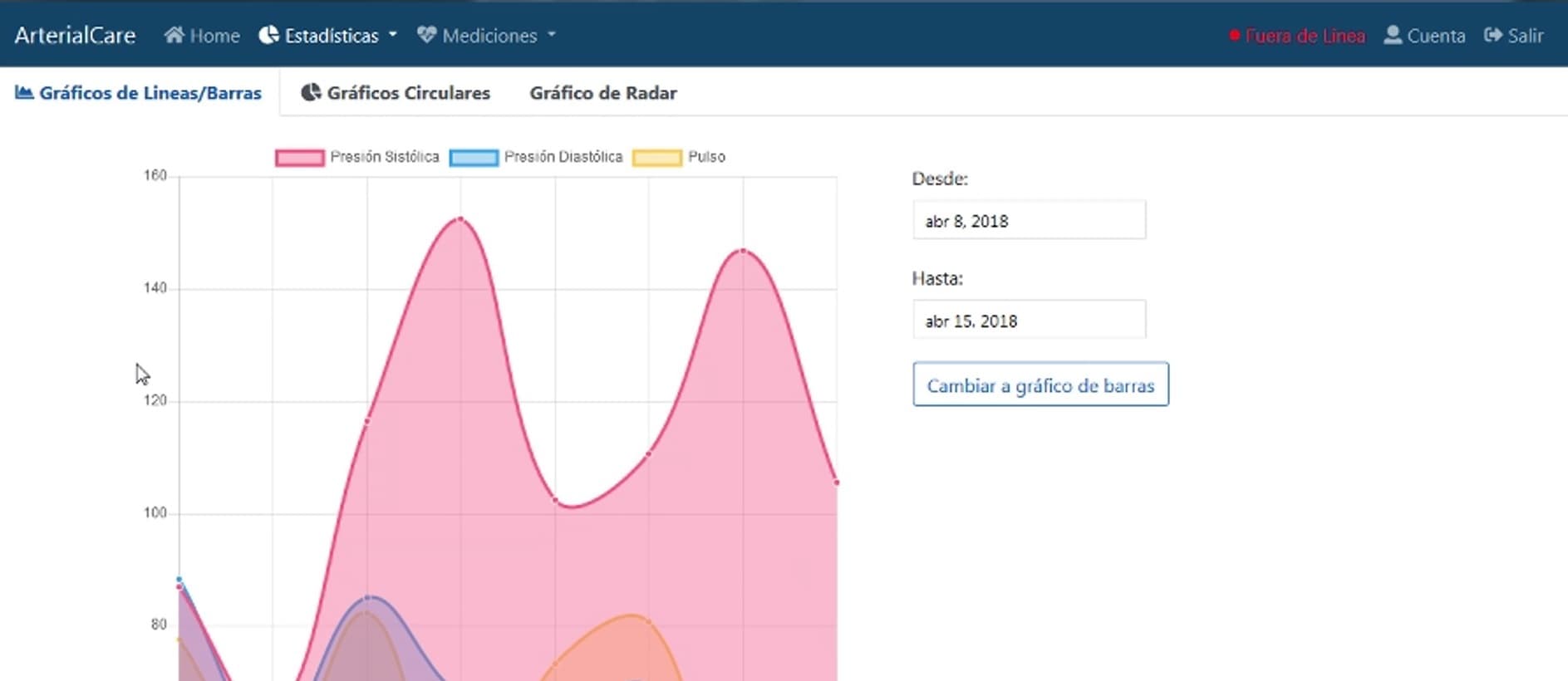Screen dimensions: 1568x681
Task: Click the highest systolic peak point near 152
Action: tap(460, 218)
